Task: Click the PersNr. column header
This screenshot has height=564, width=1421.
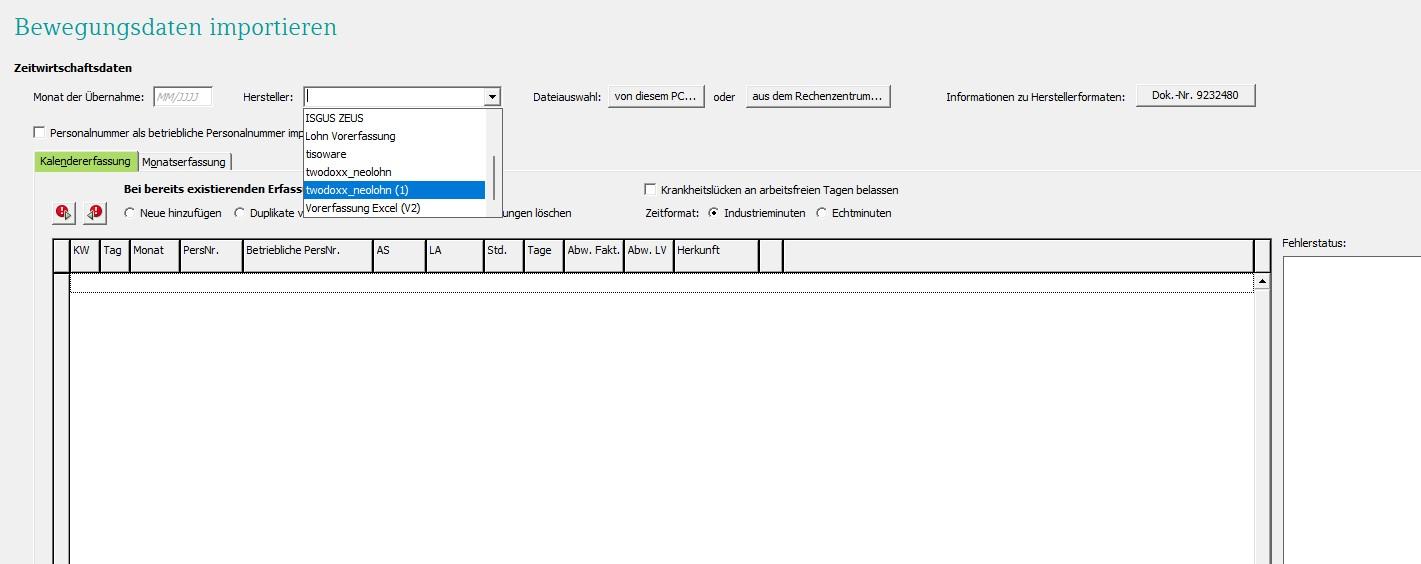Action: (211, 255)
